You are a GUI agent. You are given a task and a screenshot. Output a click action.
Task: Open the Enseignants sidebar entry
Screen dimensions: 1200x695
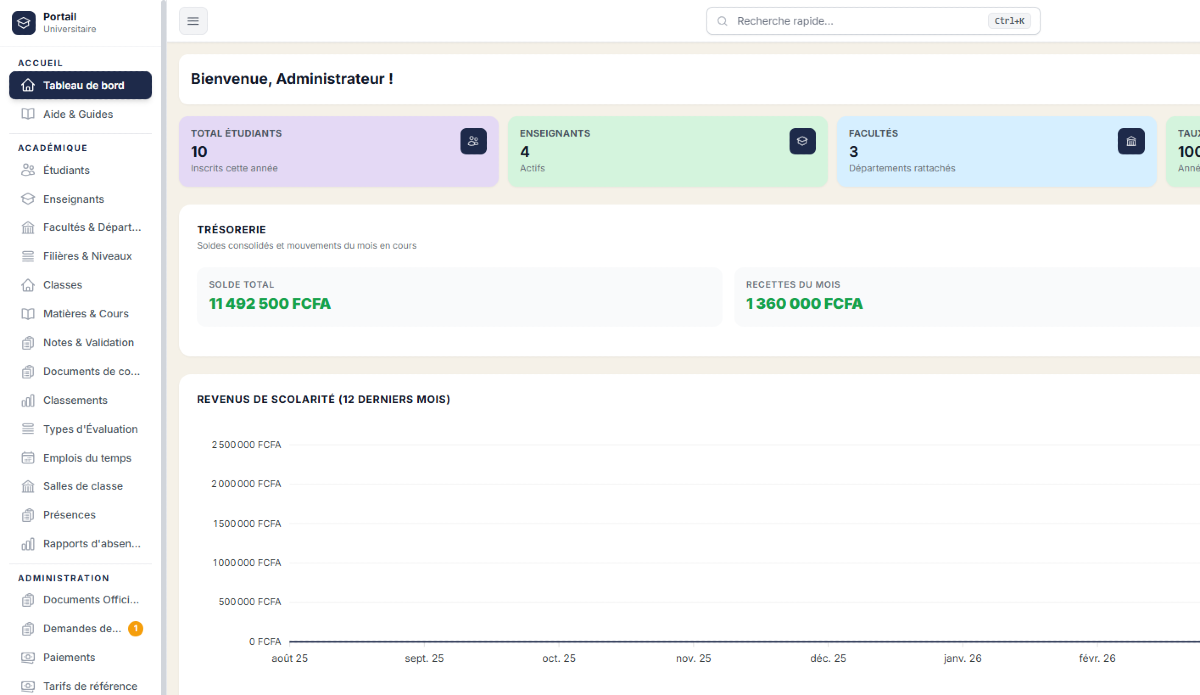click(x=80, y=199)
